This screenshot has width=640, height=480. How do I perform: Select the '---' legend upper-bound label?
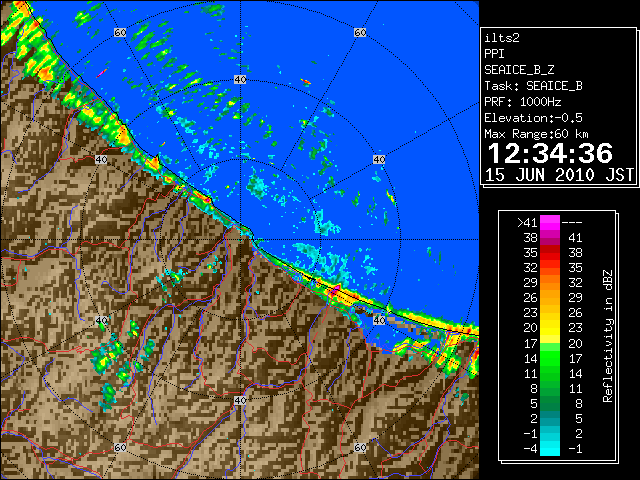tap(572, 223)
